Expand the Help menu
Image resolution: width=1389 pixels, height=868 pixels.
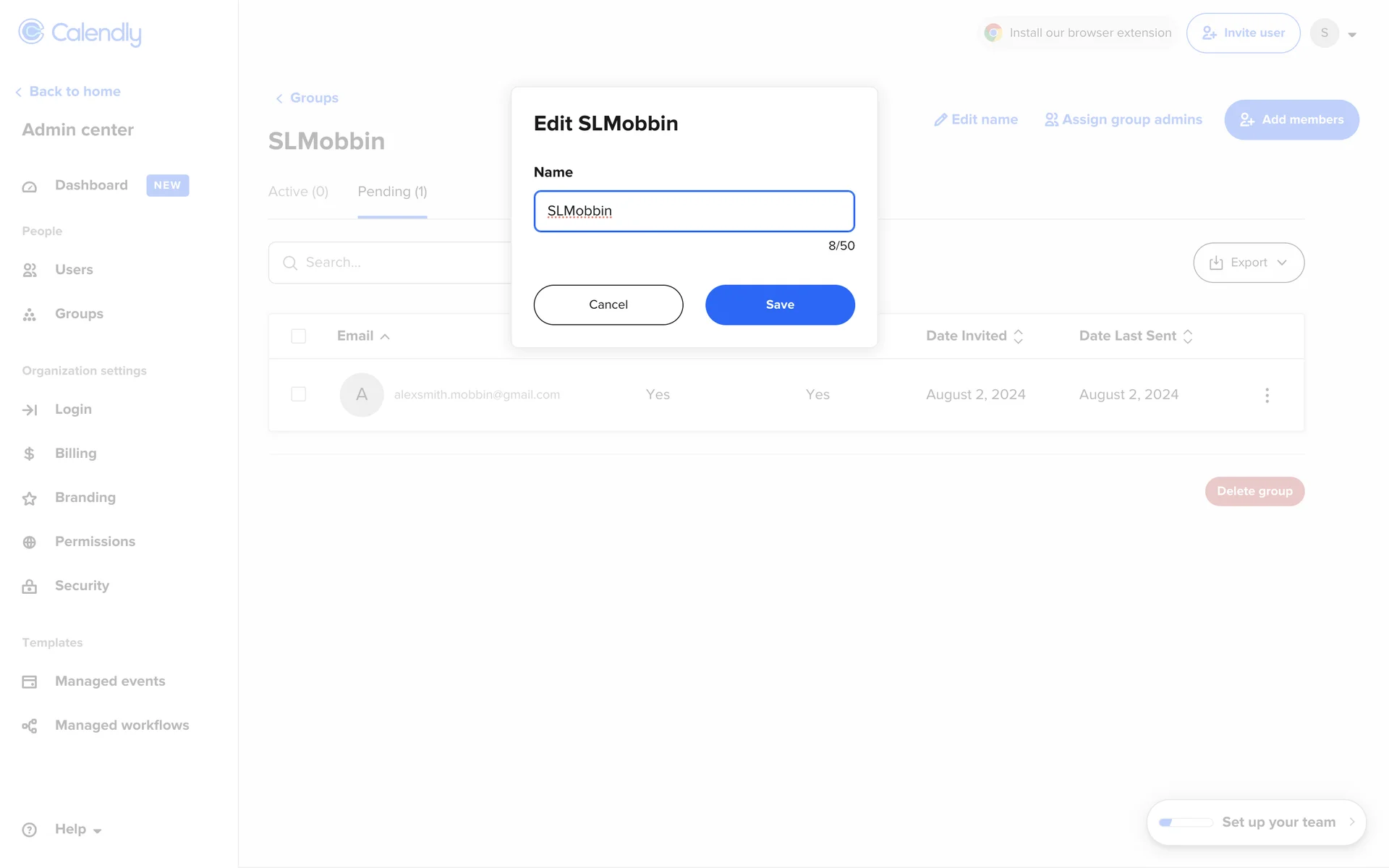pyautogui.click(x=78, y=830)
